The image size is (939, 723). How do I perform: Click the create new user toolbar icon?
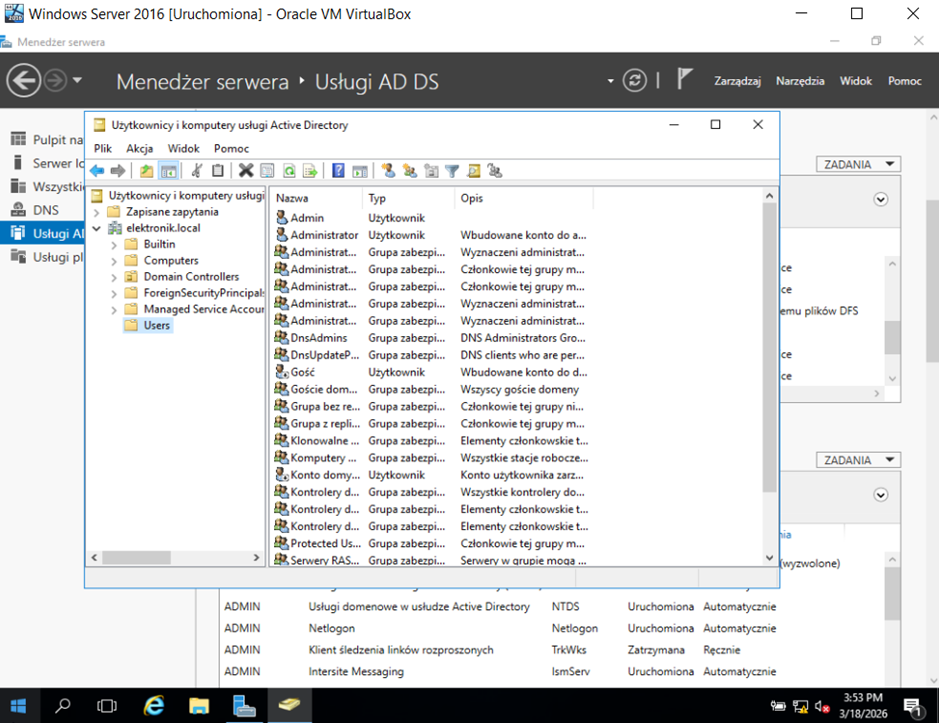(388, 171)
